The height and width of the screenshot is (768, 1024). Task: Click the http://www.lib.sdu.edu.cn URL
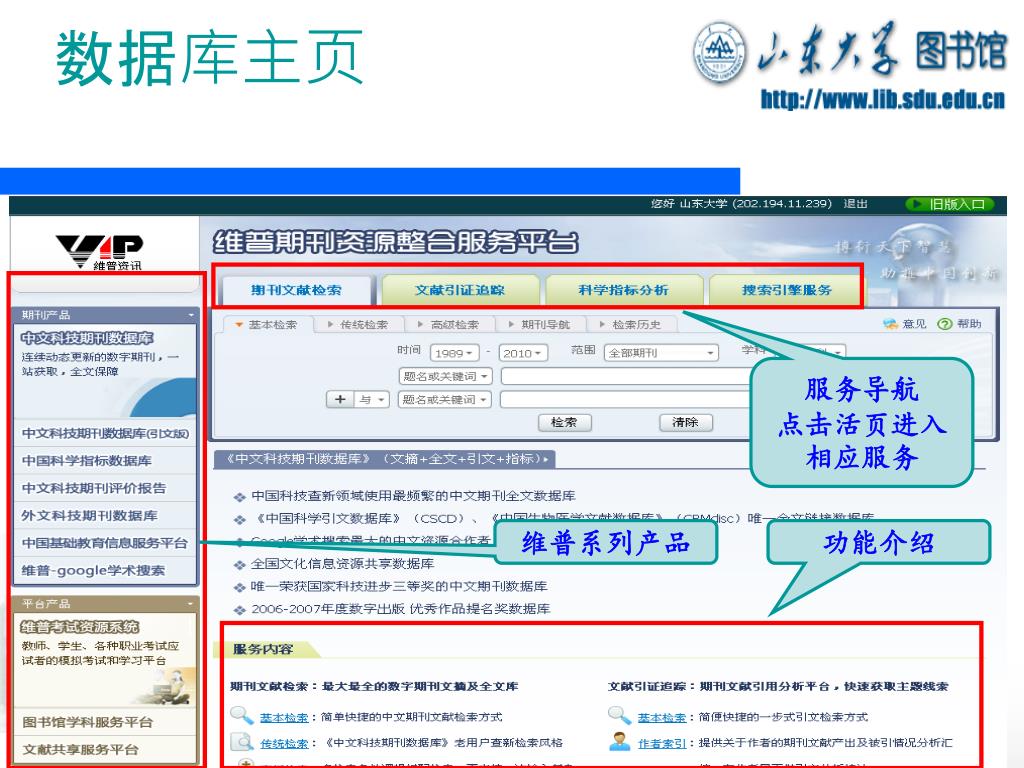pos(882,99)
